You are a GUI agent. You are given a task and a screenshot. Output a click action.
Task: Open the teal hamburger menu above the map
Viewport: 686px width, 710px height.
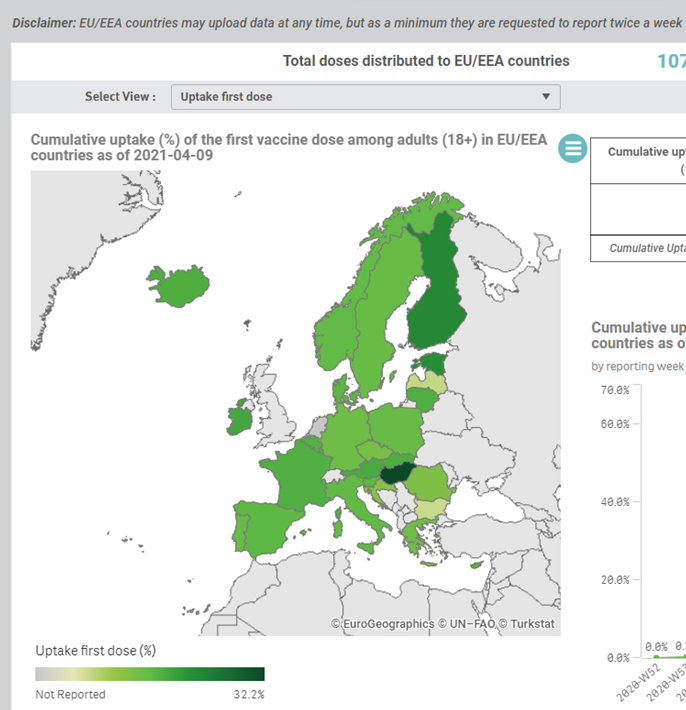pyautogui.click(x=572, y=148)
